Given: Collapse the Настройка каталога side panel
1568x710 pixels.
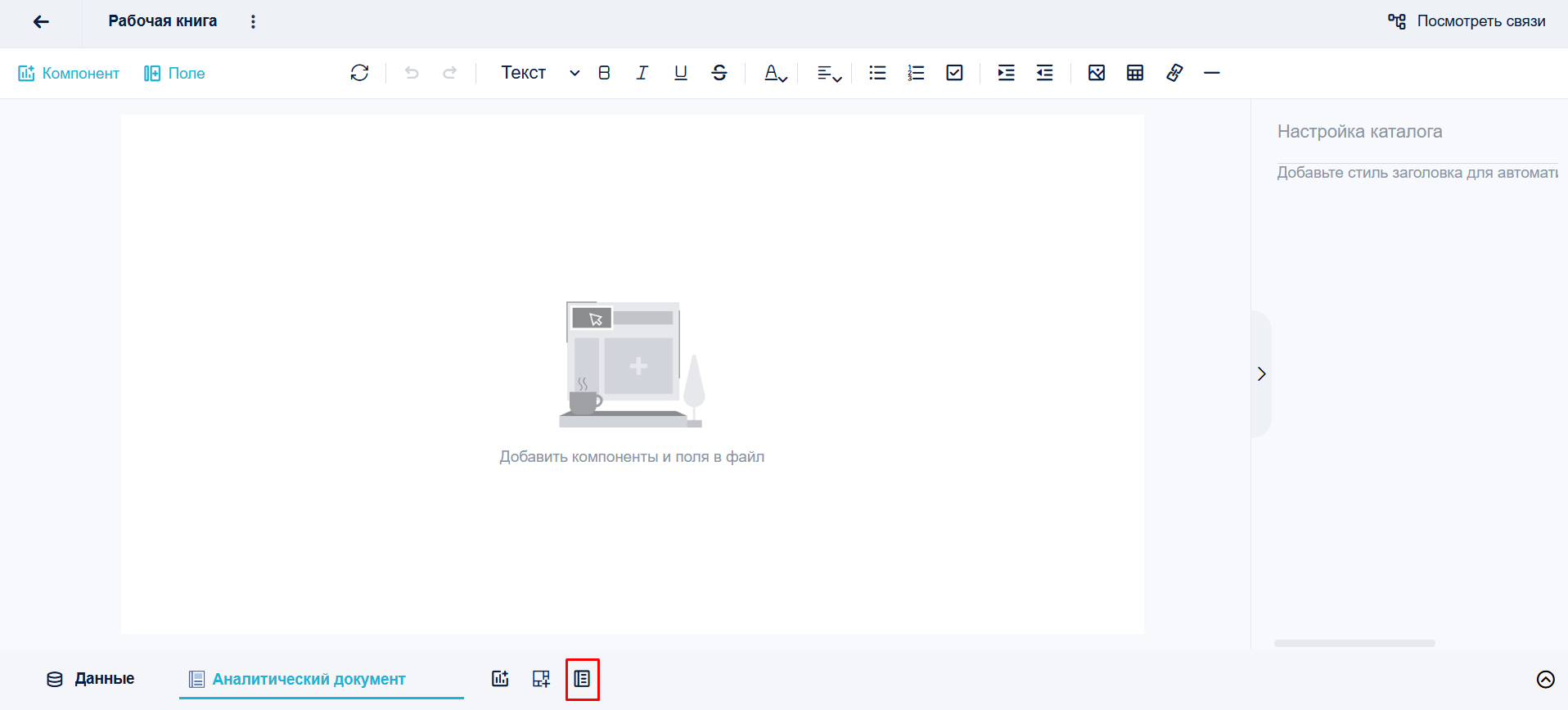Looking at the screenshot, I should pyautogui.click(x=1261, y=374).
